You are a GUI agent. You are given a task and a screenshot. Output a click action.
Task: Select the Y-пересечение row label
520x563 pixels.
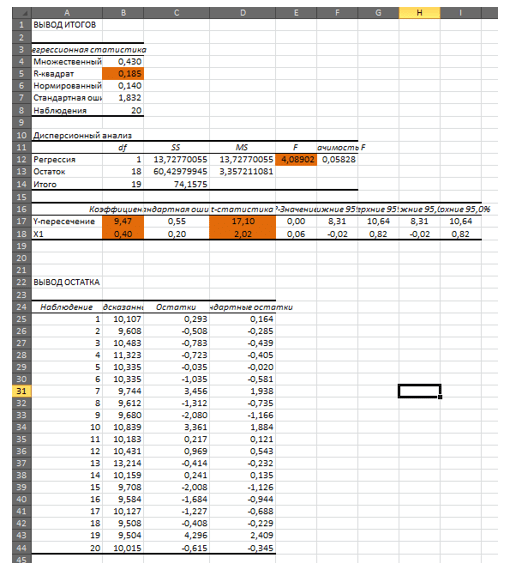67,221
